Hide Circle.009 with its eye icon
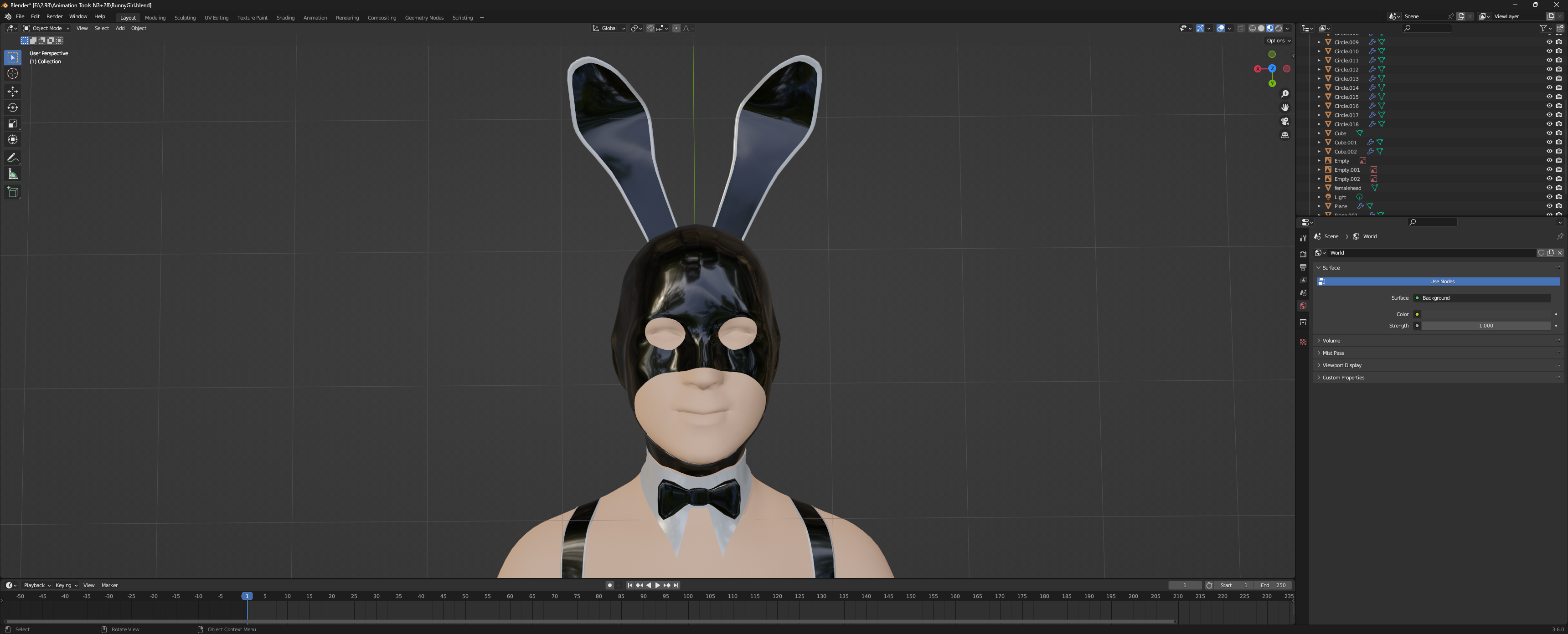The height and width of the screenshot is (634, 1568). coord(1549,42)
